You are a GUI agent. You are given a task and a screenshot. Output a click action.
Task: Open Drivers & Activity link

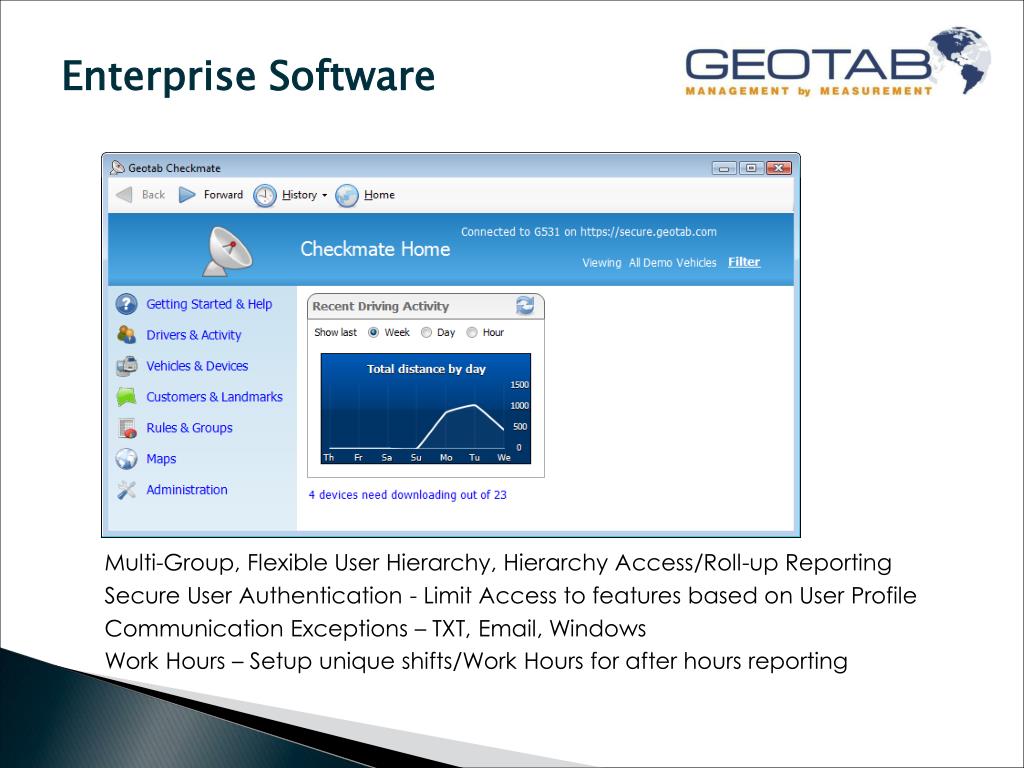pyautogui.click(x=194, y=335)
